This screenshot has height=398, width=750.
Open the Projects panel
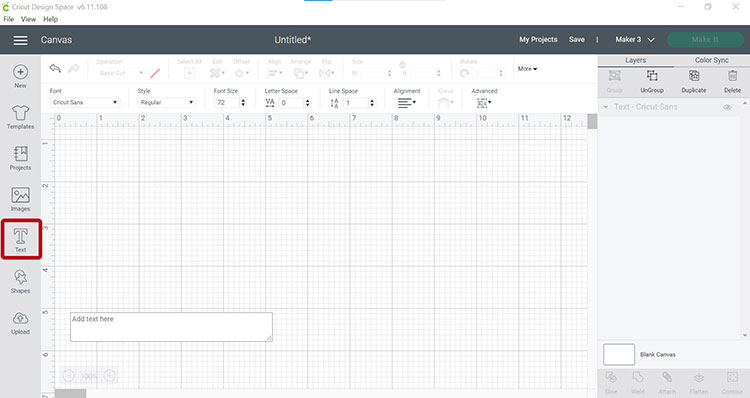20,158
